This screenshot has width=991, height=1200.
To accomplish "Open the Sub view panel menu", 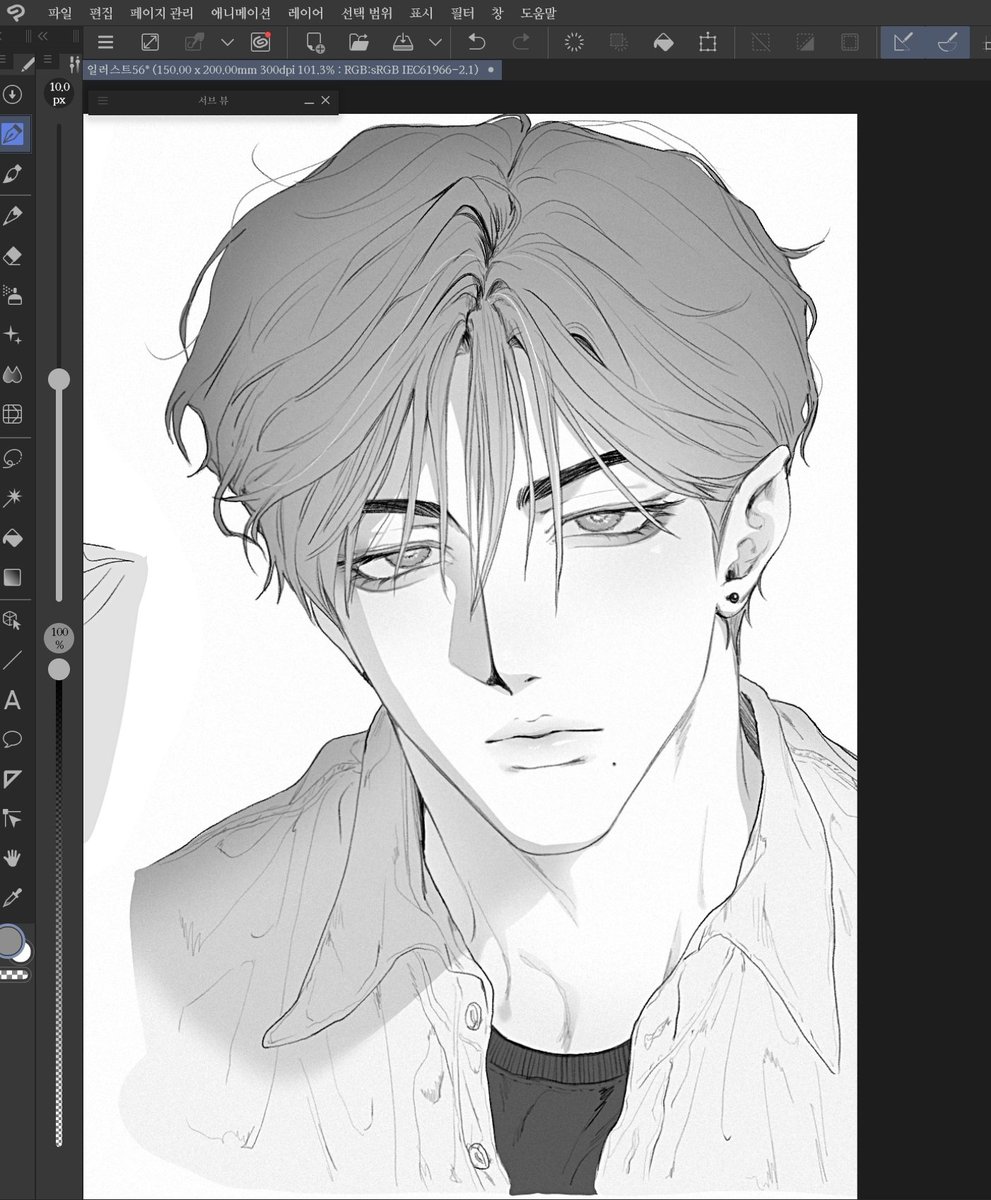I will (x=103, y=101).
